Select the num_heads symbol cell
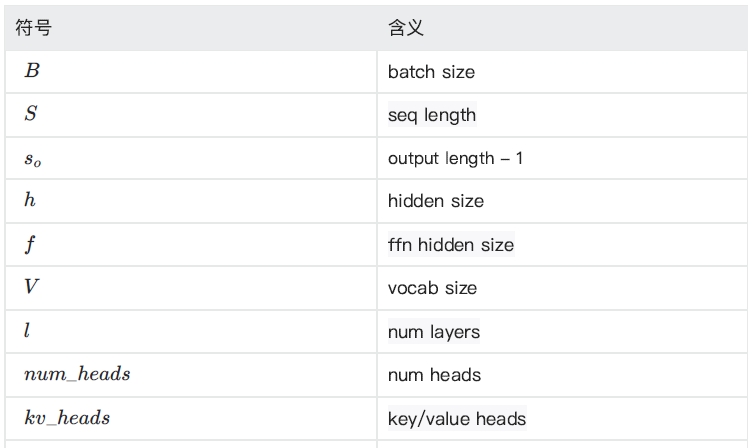This screenshot has width=756, height=448. [x=77, y=375]
